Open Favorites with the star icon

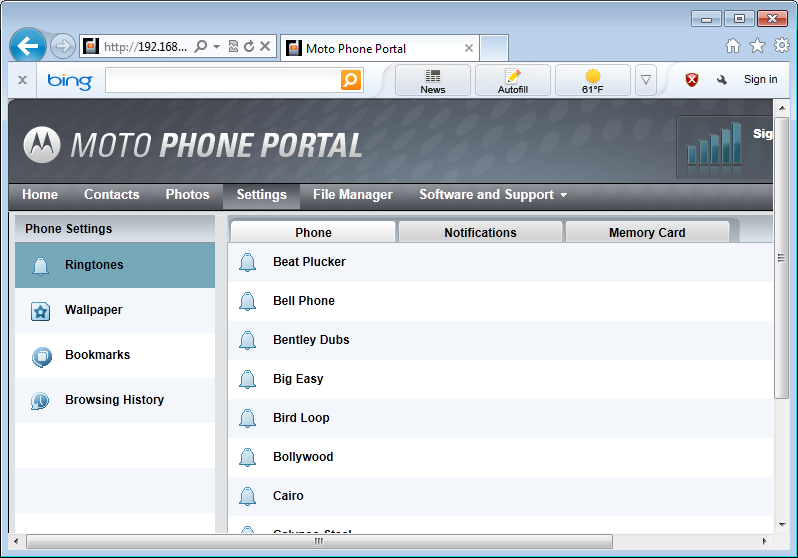pos(757,46)
